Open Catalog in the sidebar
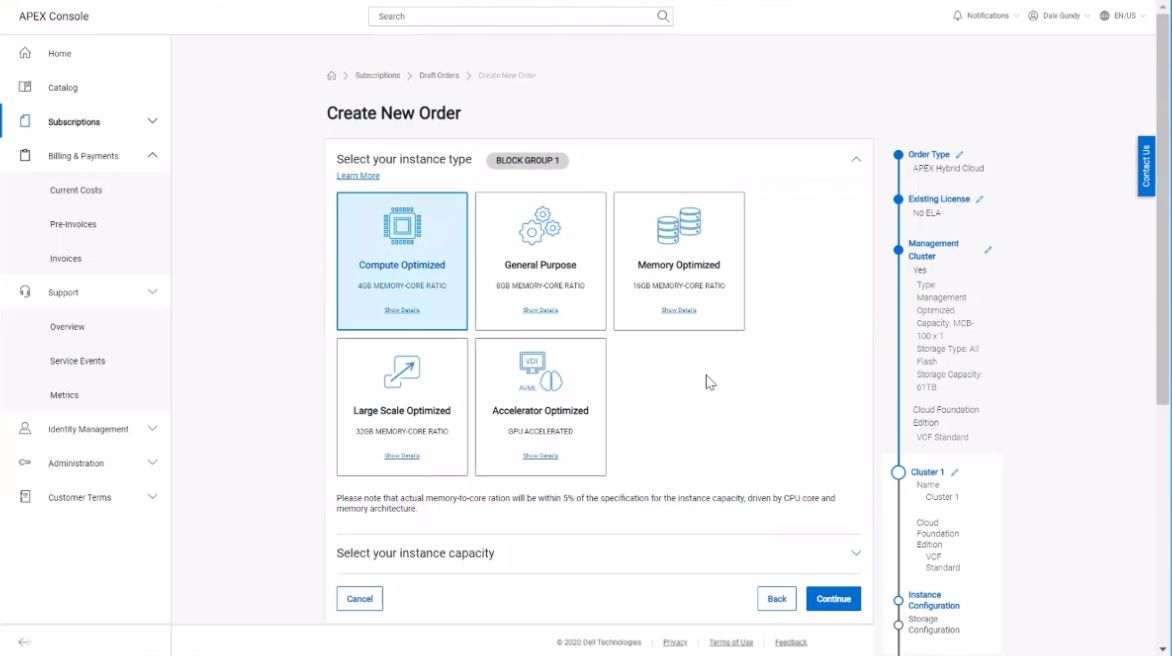 62,88
